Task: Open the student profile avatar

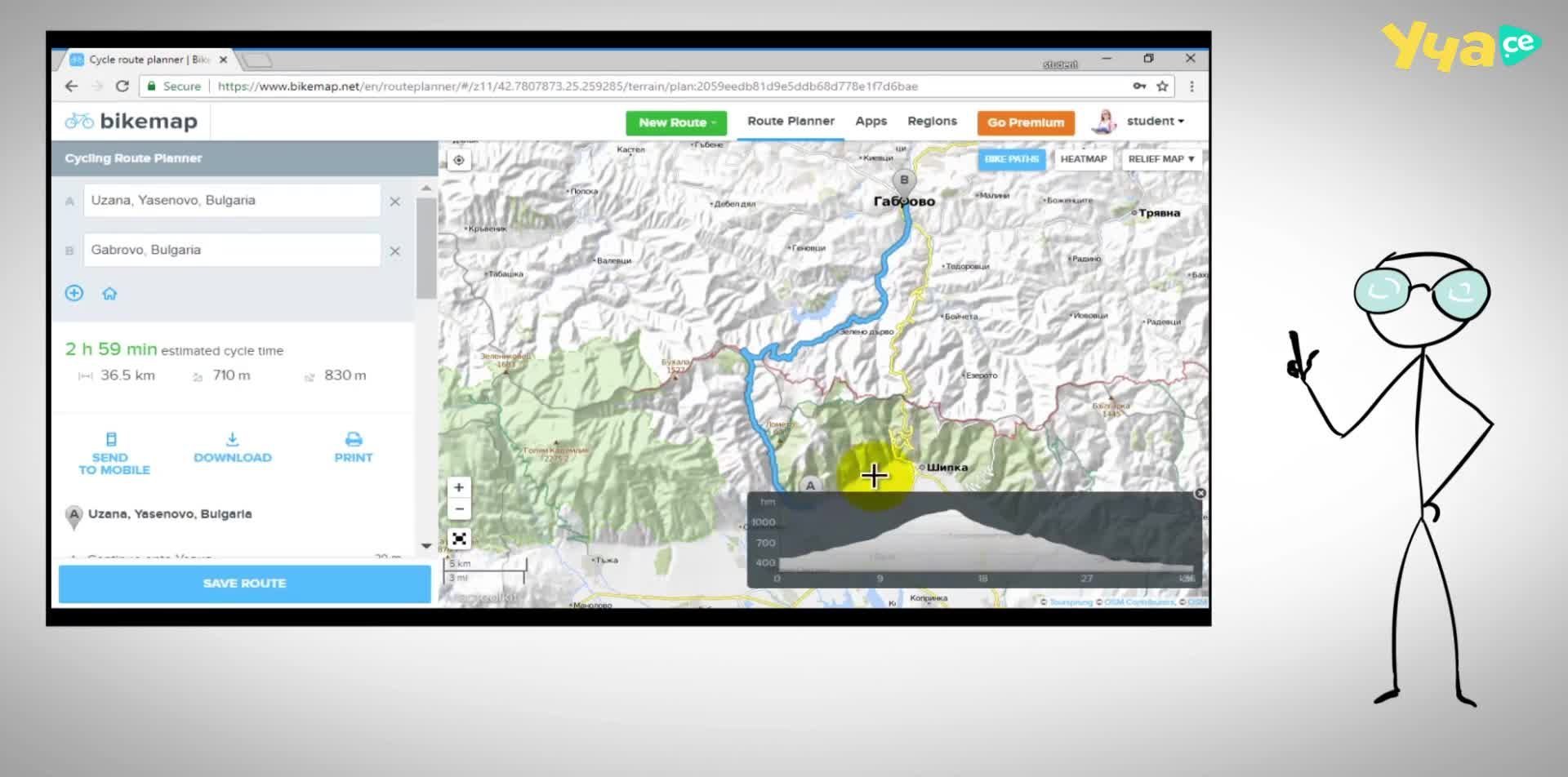Action: (x=1104, y=122)
